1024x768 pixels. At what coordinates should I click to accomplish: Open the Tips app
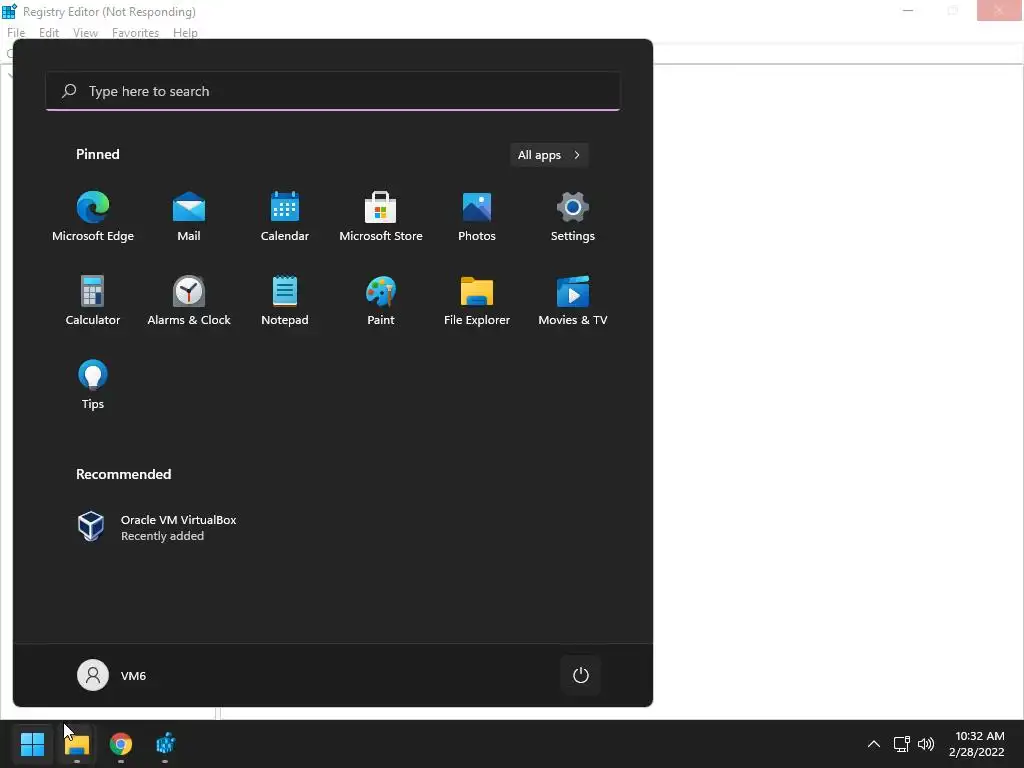pos(93,385)
